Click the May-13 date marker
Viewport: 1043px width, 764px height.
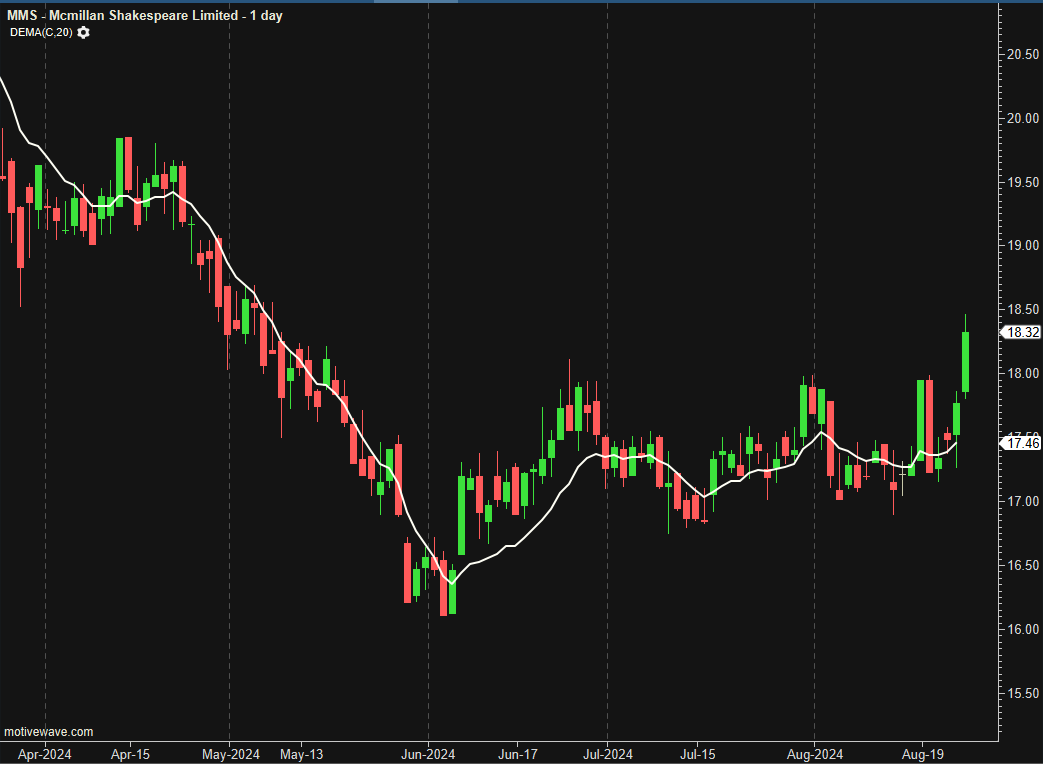click(x=302, y=753)
